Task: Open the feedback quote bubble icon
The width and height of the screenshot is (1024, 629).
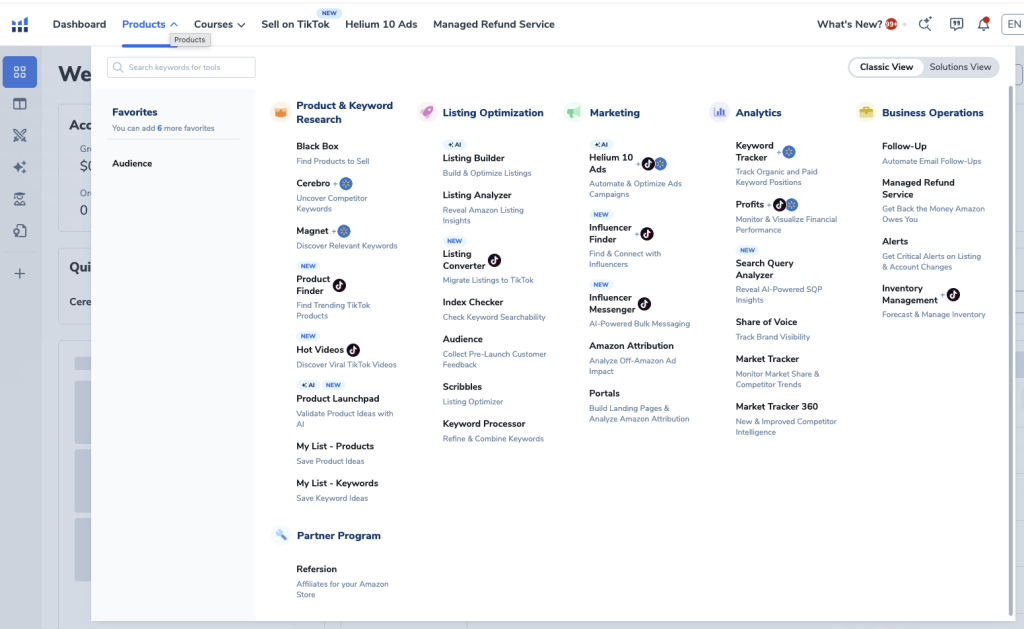Action: pyautogui.click(x=956, y=24)
